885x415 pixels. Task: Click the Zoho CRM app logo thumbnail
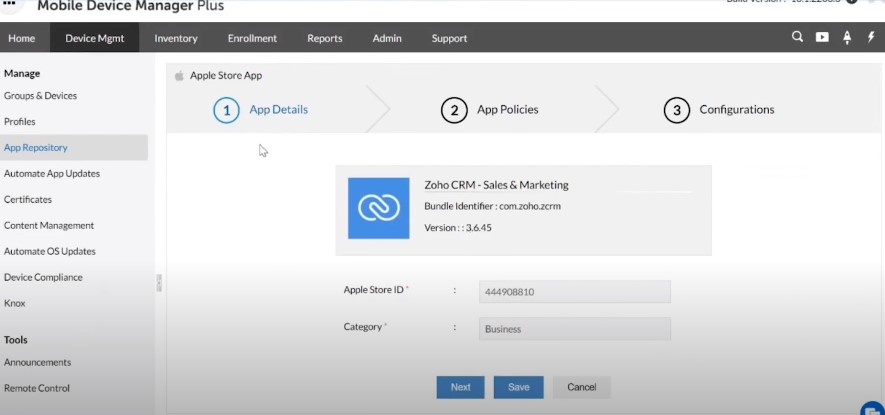(379, 208)
